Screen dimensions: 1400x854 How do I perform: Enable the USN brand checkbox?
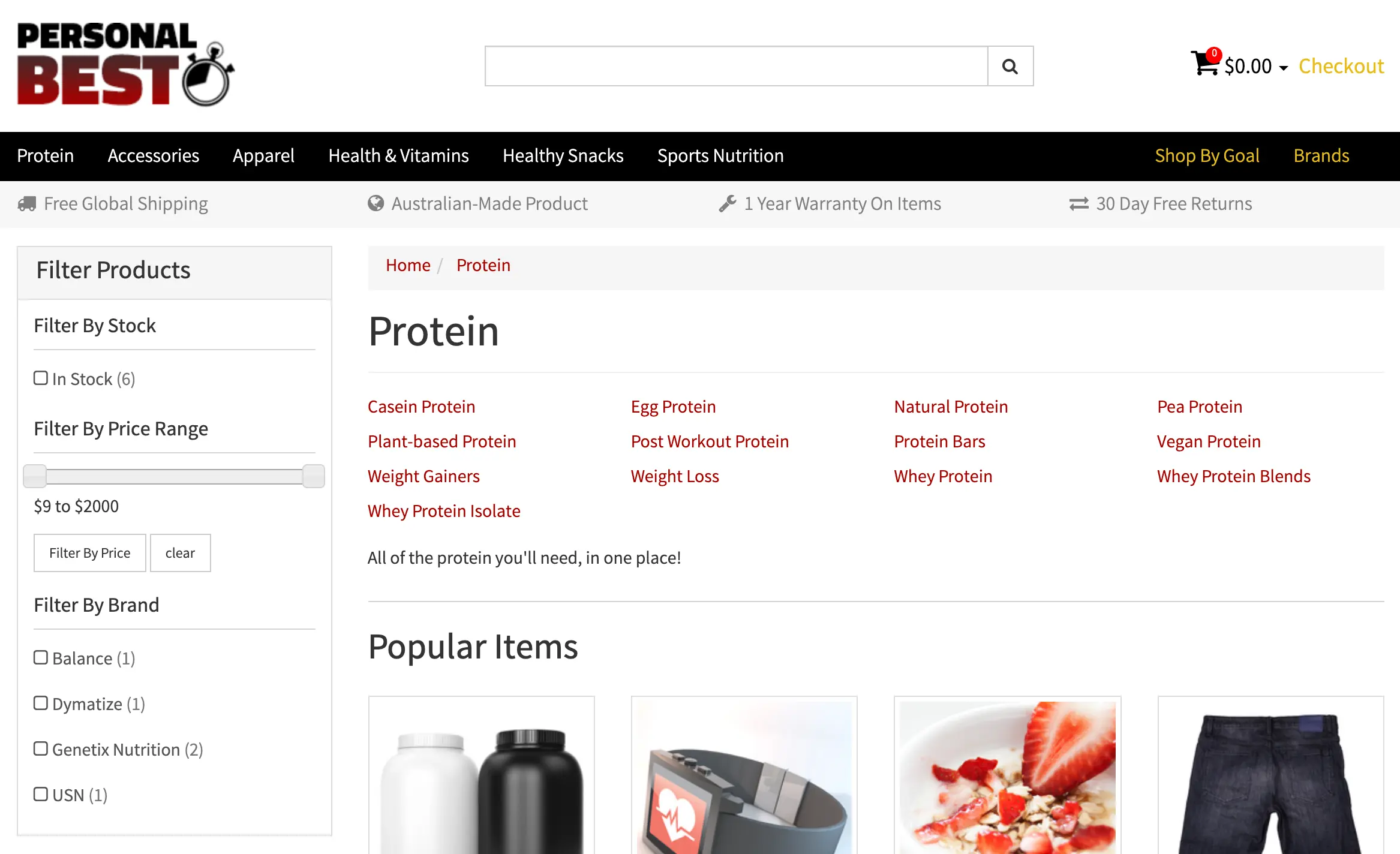[40, 794]
